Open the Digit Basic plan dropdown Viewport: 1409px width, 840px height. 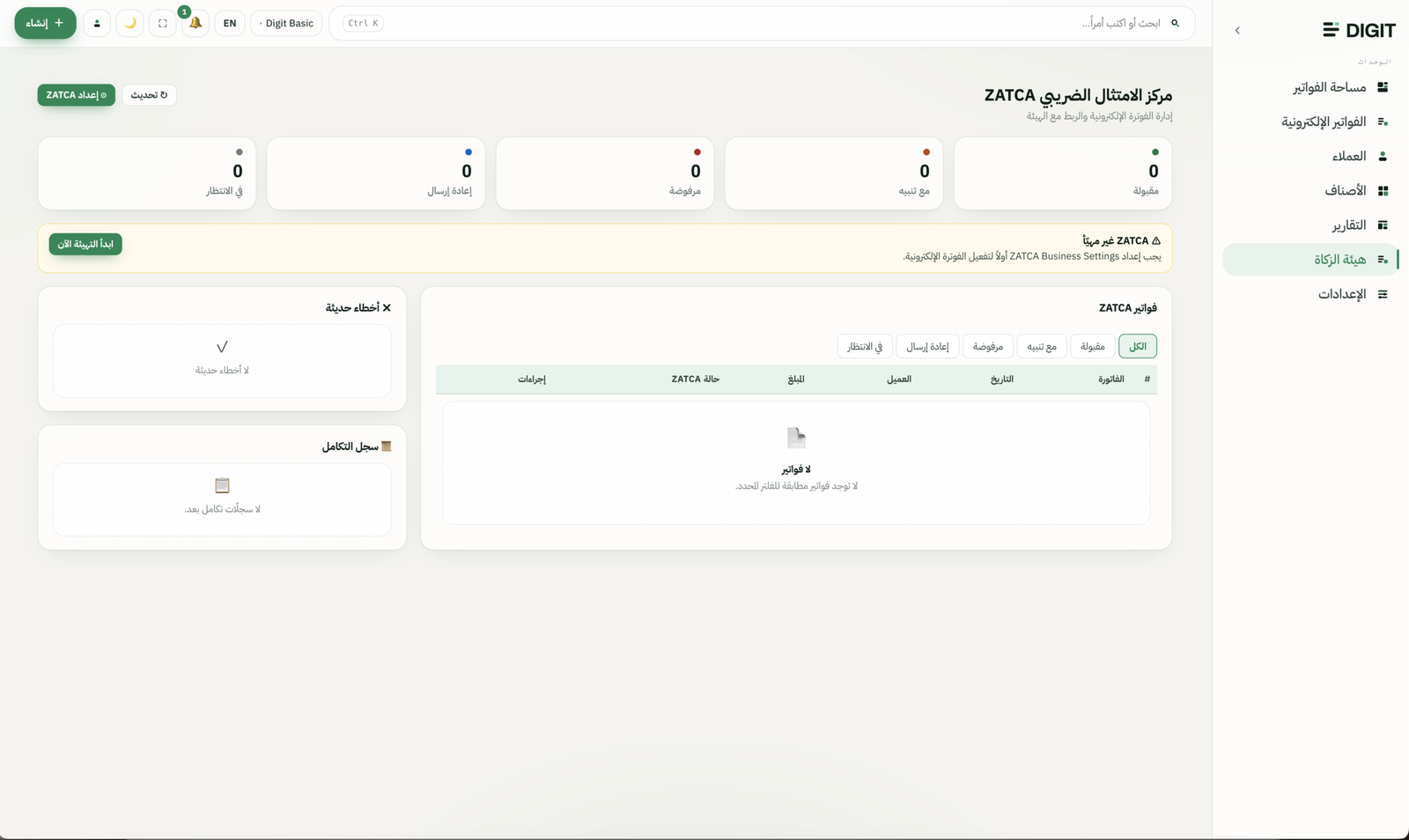286,23
